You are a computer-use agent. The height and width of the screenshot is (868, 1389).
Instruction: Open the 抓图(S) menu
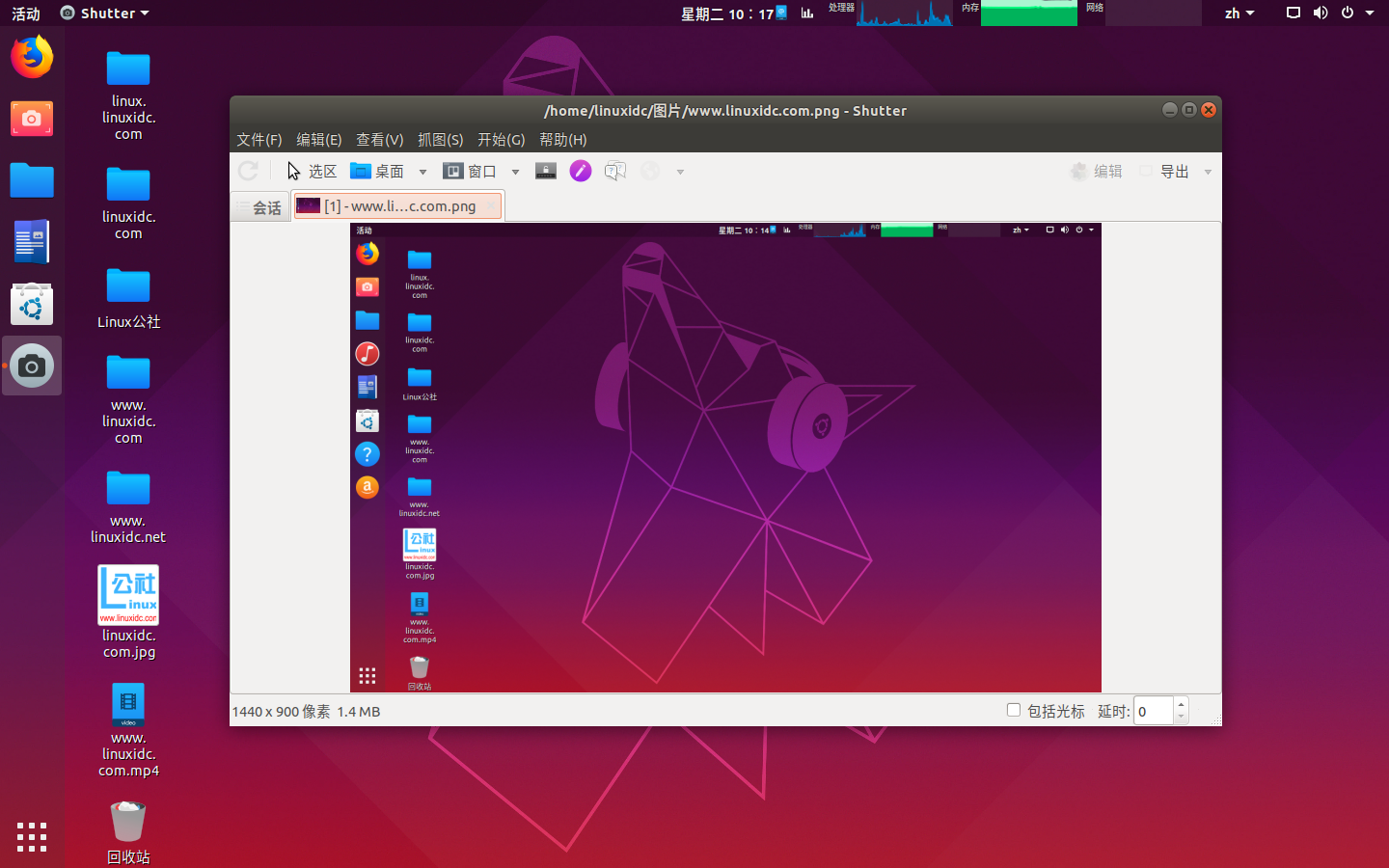tap(441, 139)
